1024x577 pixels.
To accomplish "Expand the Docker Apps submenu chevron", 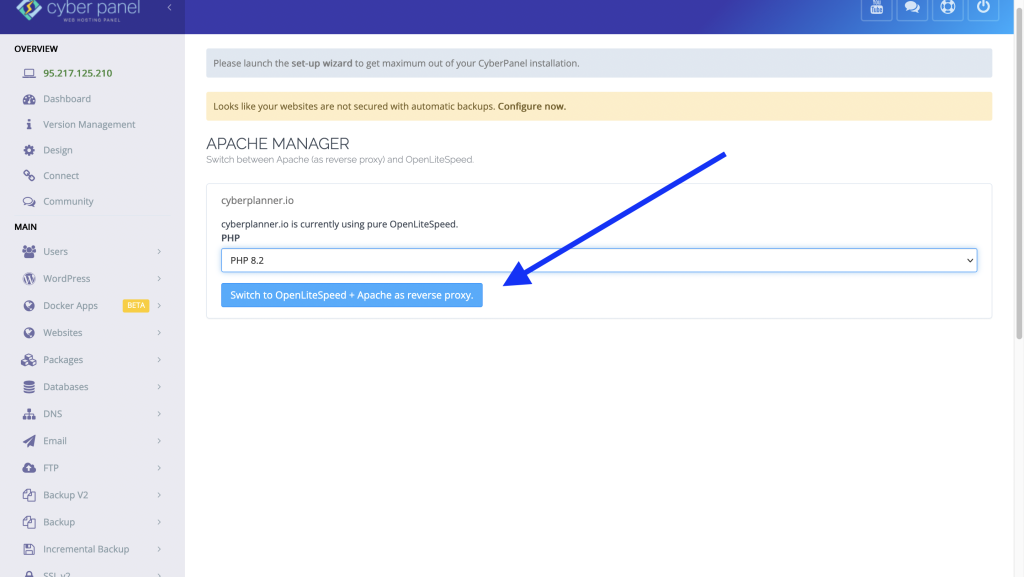I will [159, 305].
